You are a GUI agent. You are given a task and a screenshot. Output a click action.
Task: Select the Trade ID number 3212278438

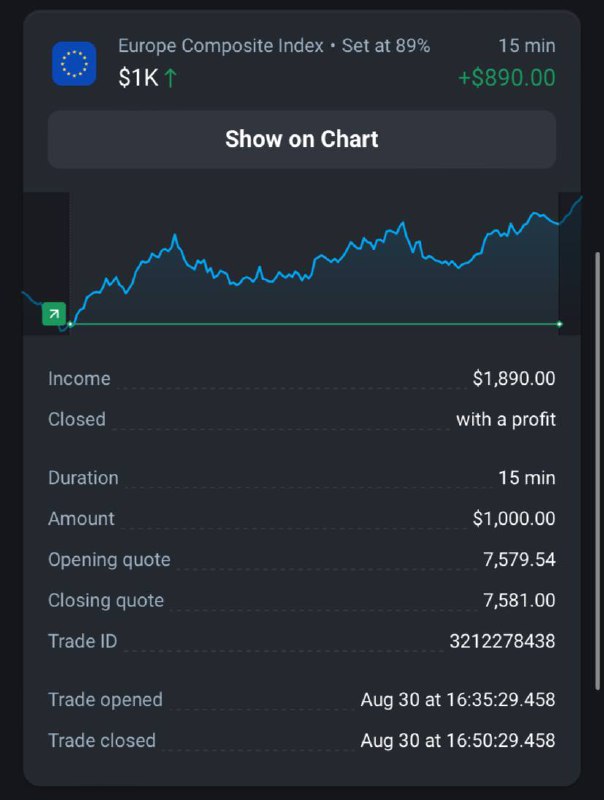click(502, 641)
